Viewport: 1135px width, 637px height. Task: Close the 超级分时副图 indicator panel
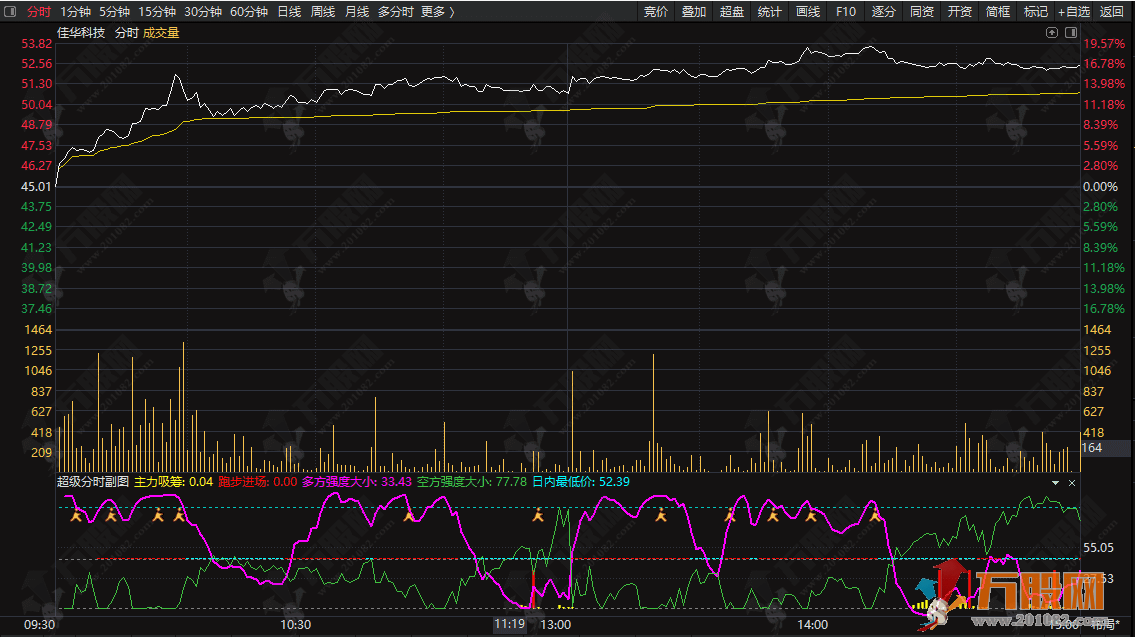[x=1073, y=482]
